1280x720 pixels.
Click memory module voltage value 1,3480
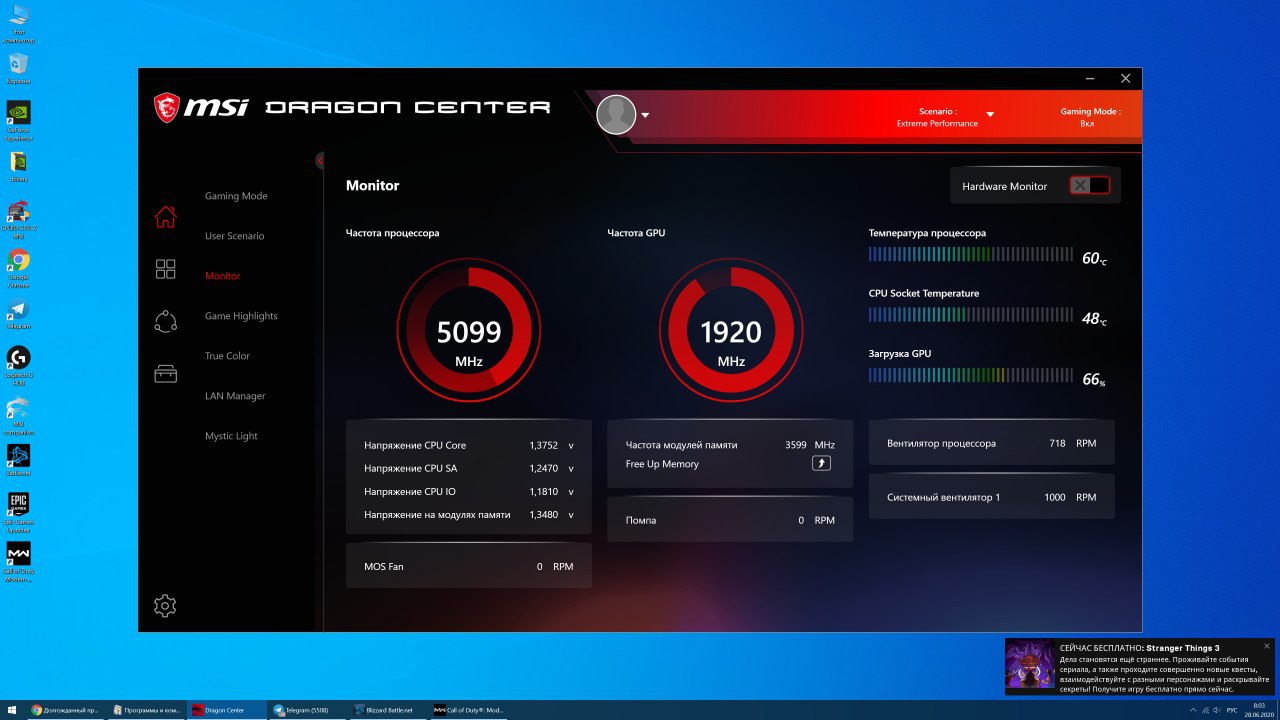pyautogui.click(x=544, y=514)
